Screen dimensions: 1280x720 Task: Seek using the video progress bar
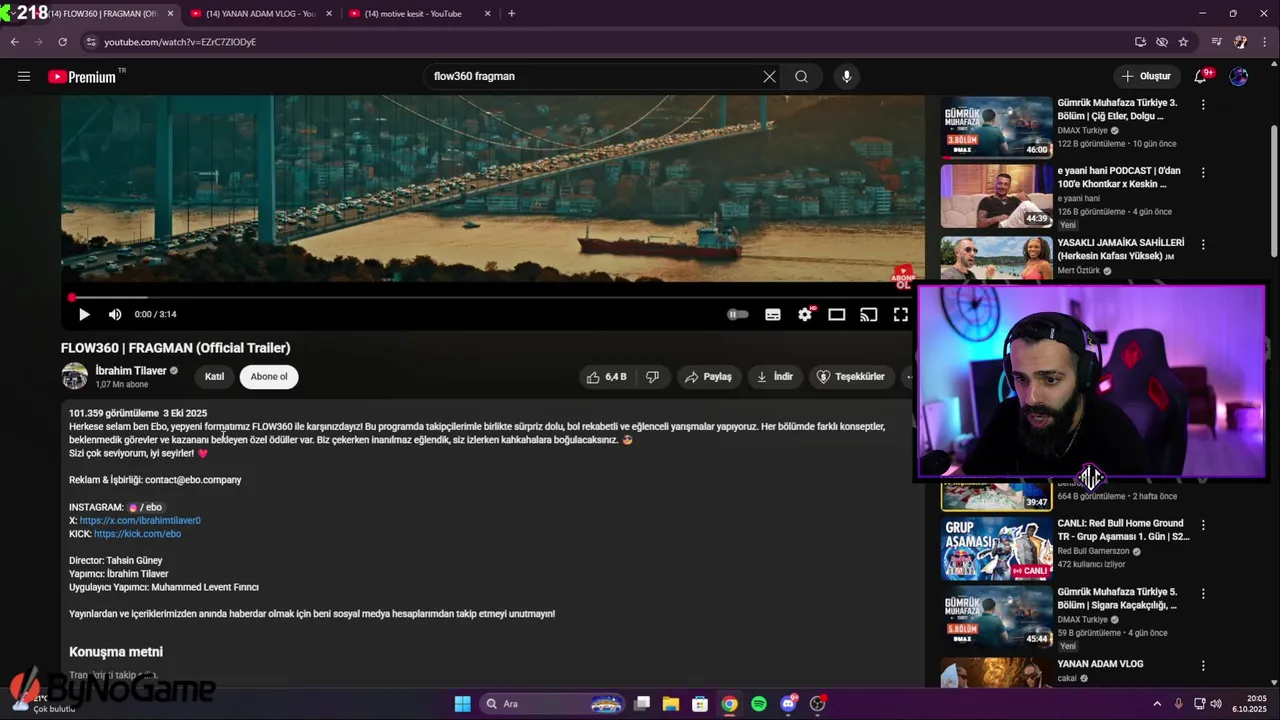pyautogui.click(x=489, y=297)
